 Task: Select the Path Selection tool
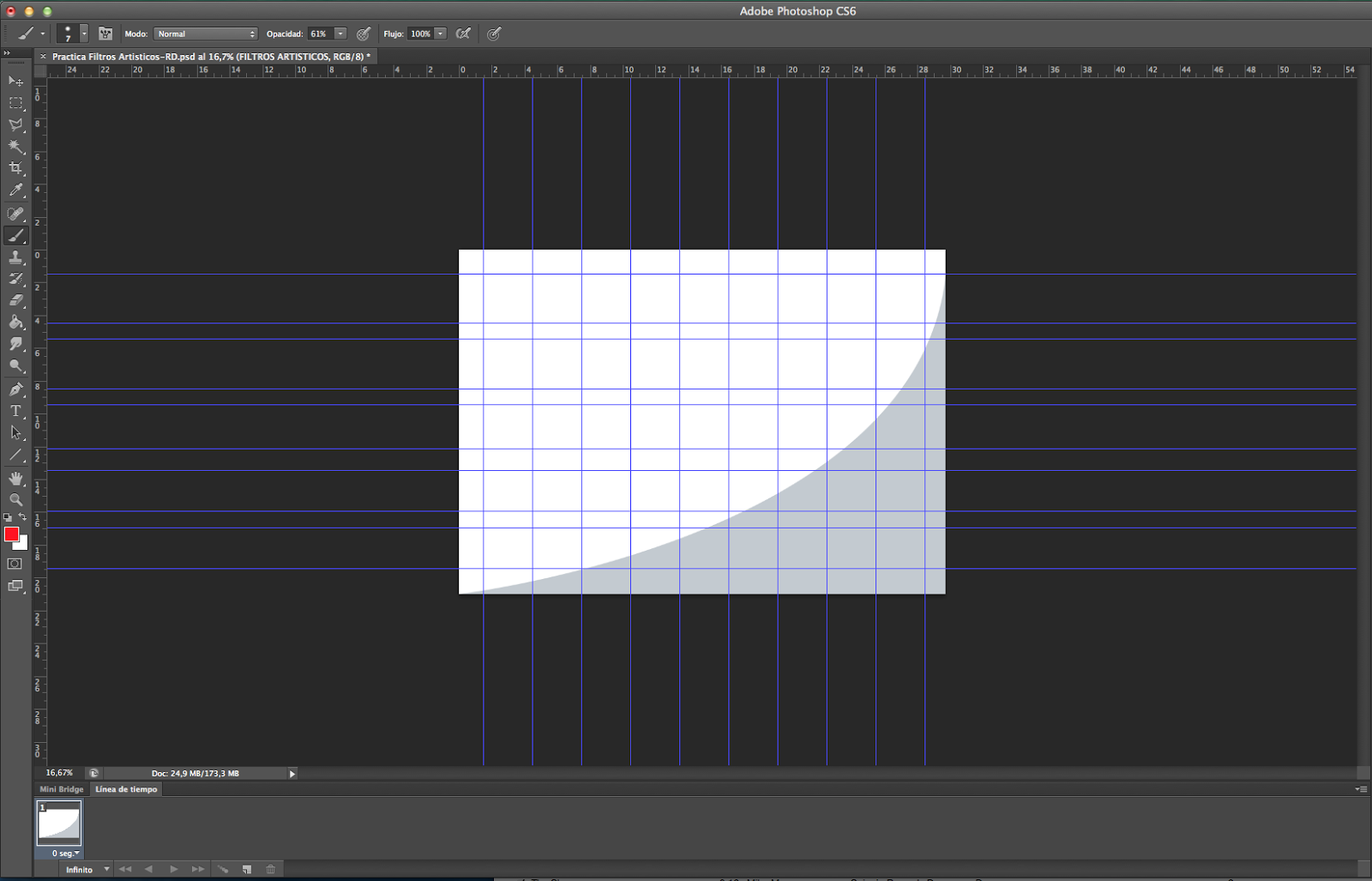click(15, 433)
